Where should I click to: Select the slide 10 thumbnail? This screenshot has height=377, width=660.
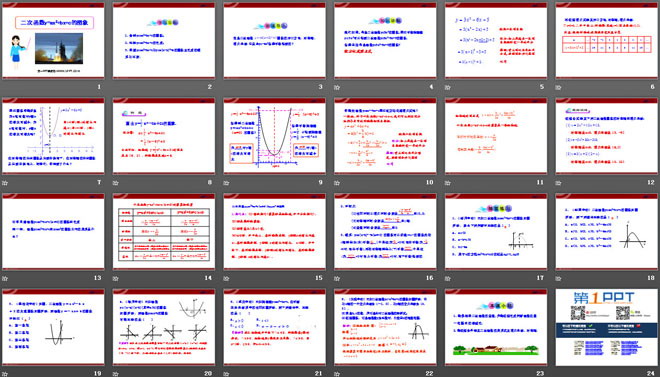(x=385, y=136)
